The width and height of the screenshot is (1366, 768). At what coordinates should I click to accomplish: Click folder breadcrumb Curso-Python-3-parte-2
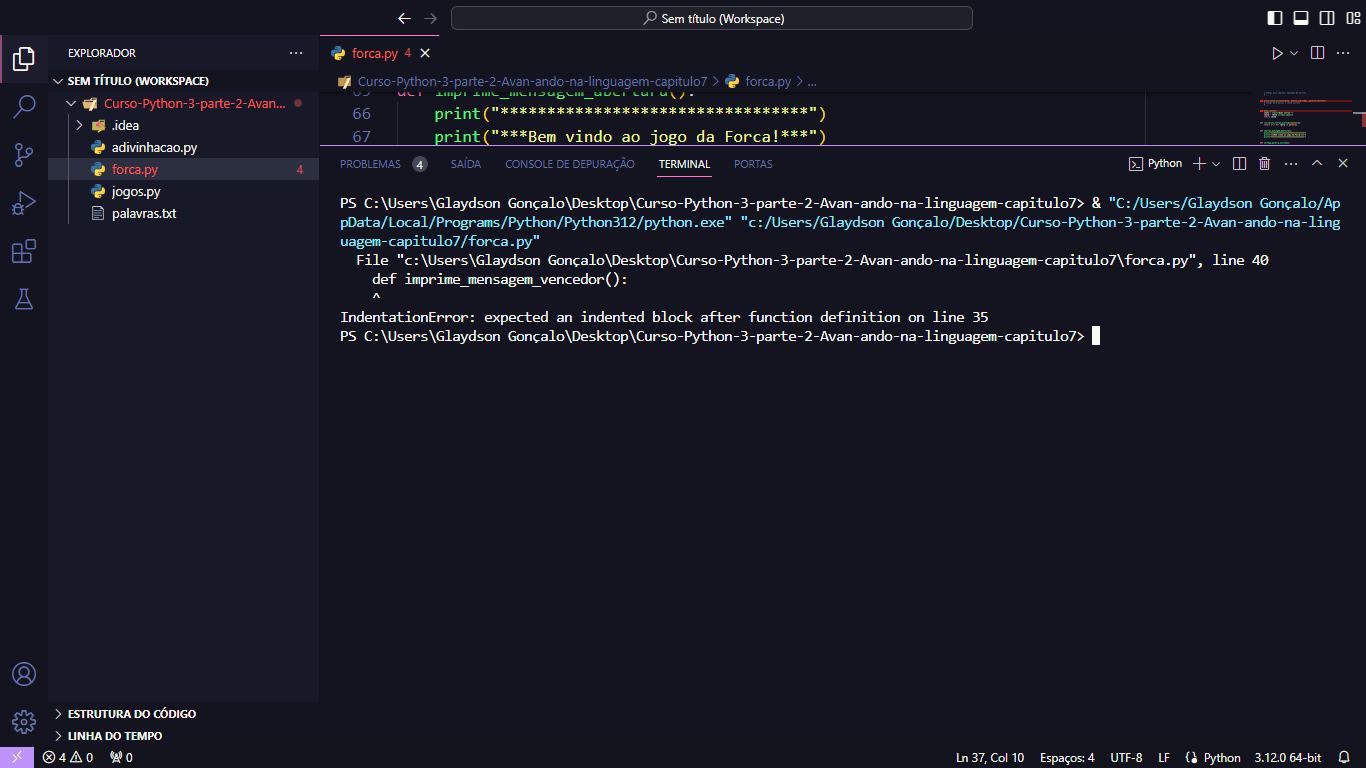click(x=532, y=81)
